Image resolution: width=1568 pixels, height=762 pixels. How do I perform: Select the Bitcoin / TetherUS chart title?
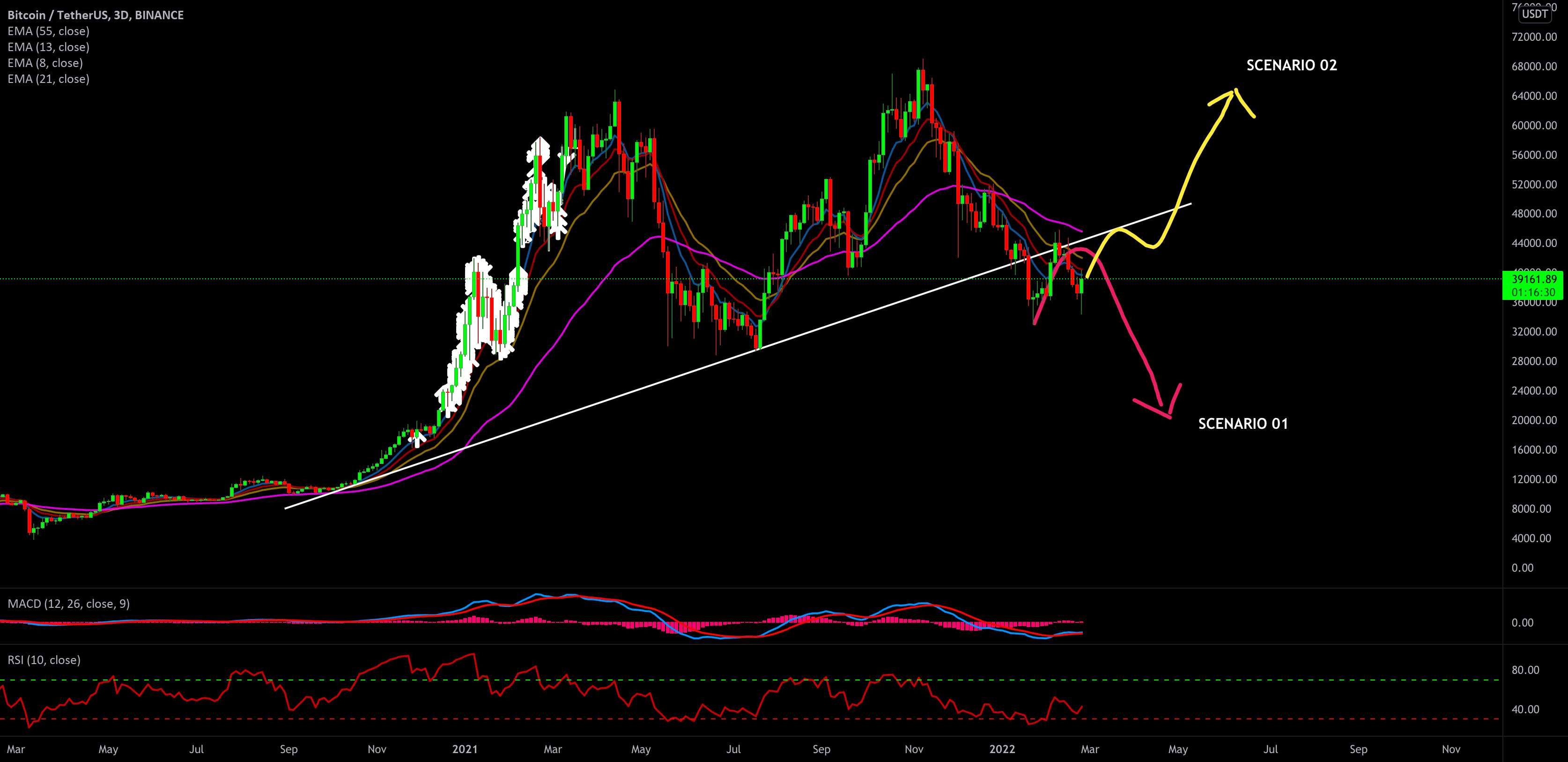pyautogui.click(x=96, y=15)
